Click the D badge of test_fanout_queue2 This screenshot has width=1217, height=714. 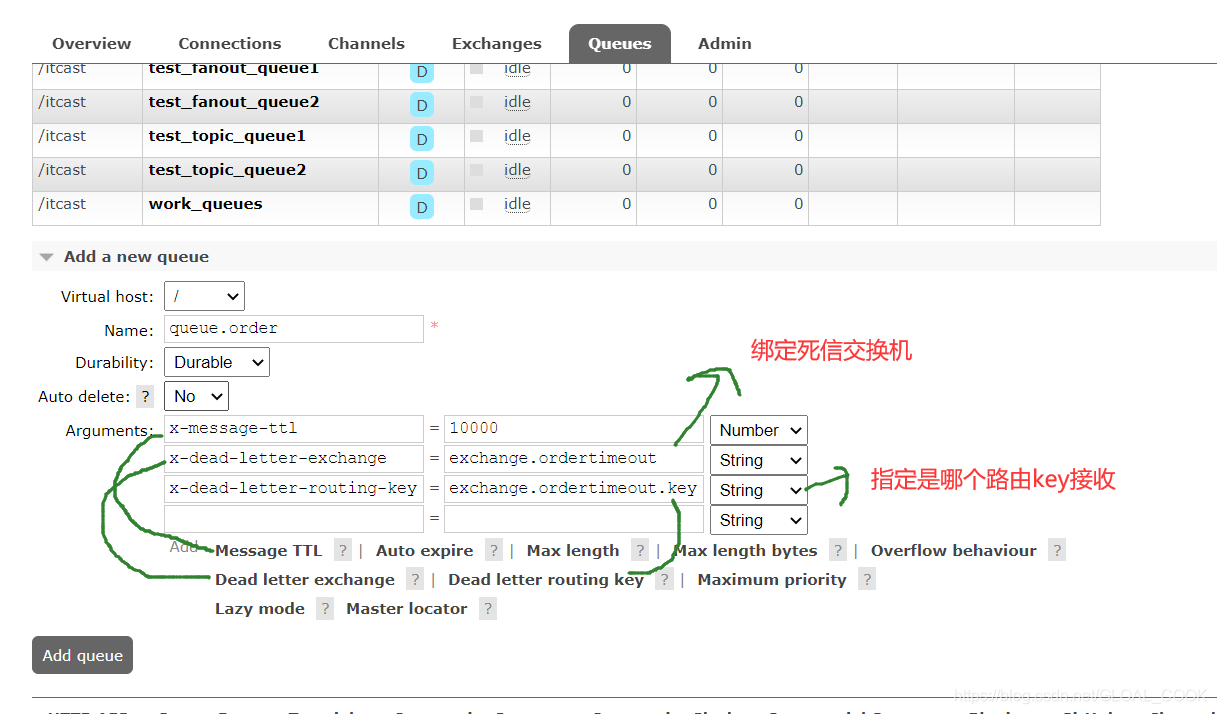pyautogui.click(x=421, y=105)
